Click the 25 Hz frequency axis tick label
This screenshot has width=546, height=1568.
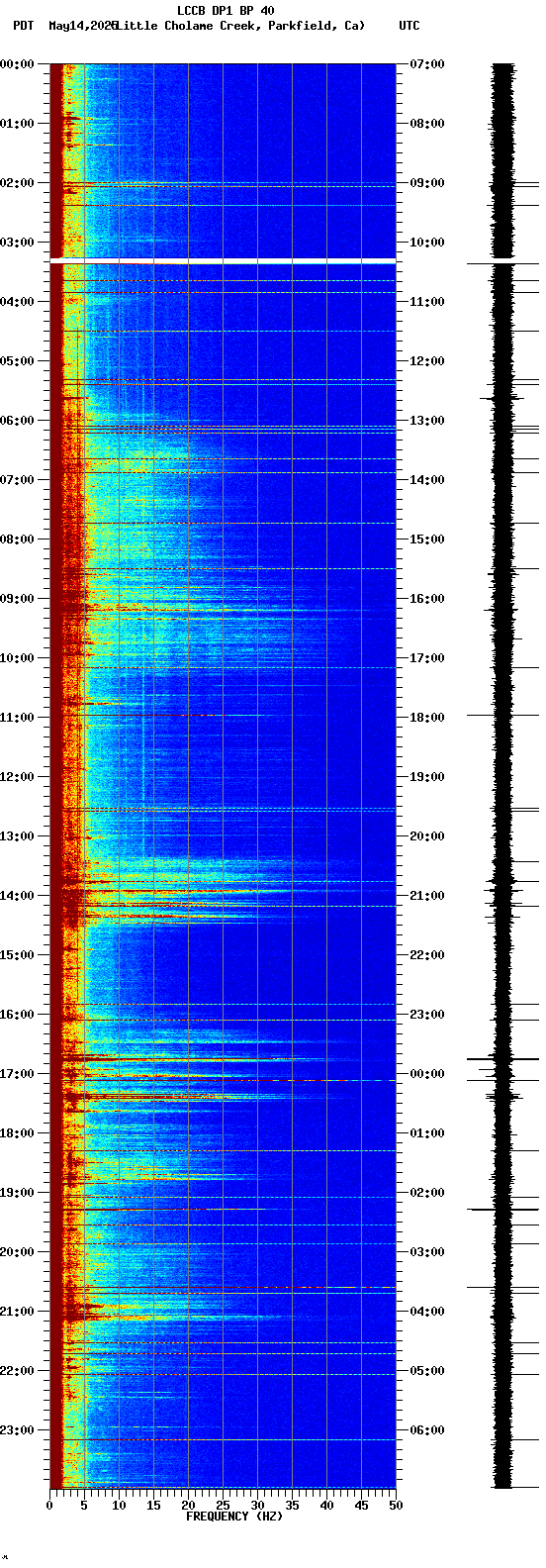tap(223, 1506)
